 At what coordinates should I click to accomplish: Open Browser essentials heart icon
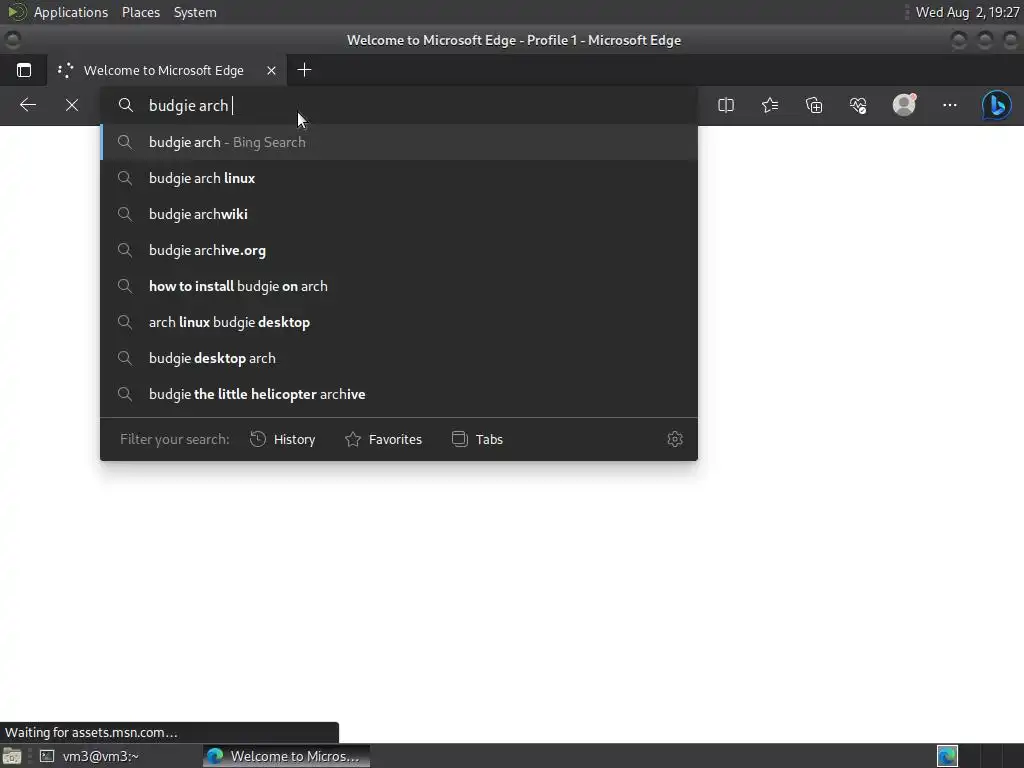858,105
